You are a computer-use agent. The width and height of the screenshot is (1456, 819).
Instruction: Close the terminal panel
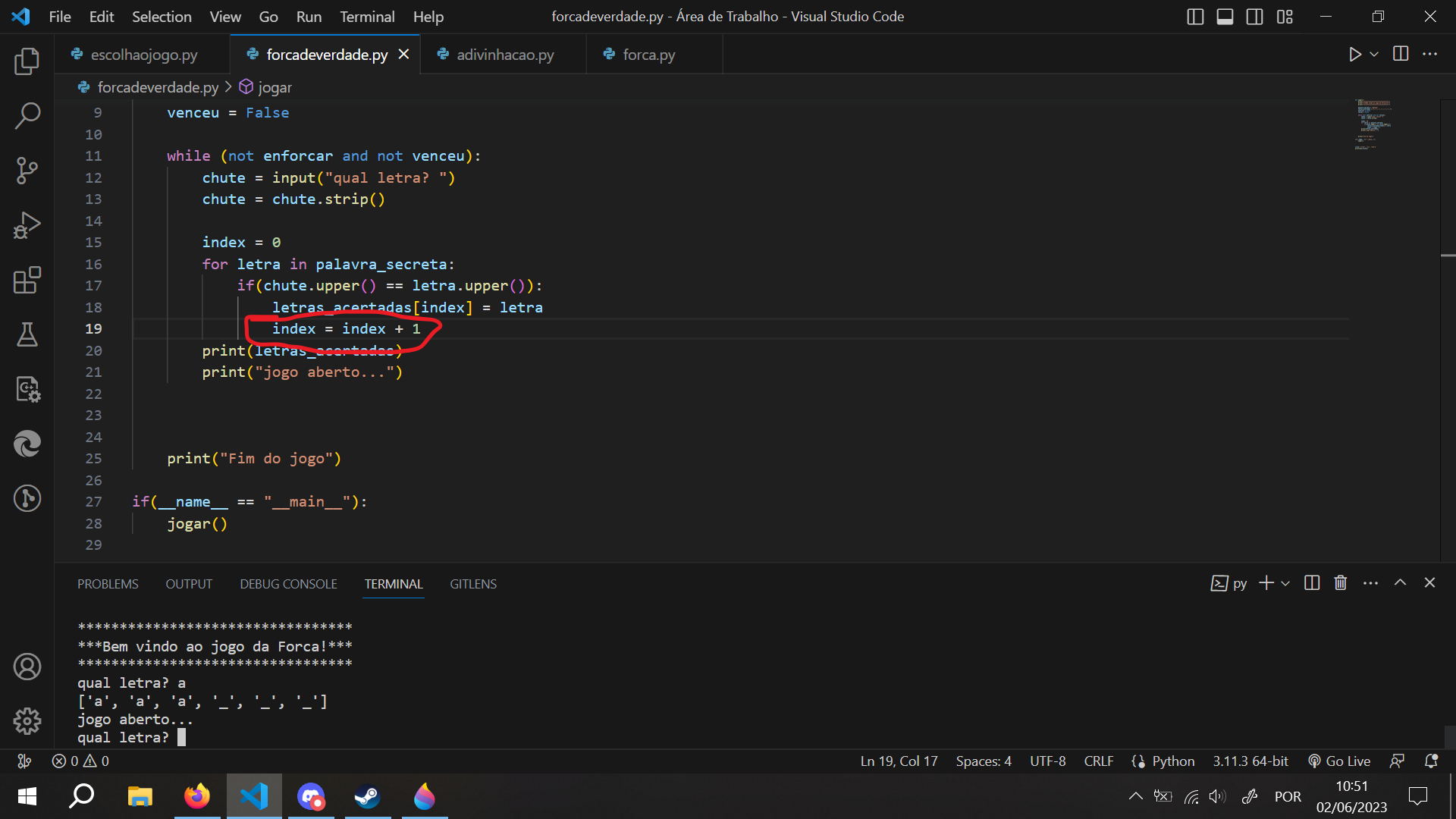(x=1429, y=582)
